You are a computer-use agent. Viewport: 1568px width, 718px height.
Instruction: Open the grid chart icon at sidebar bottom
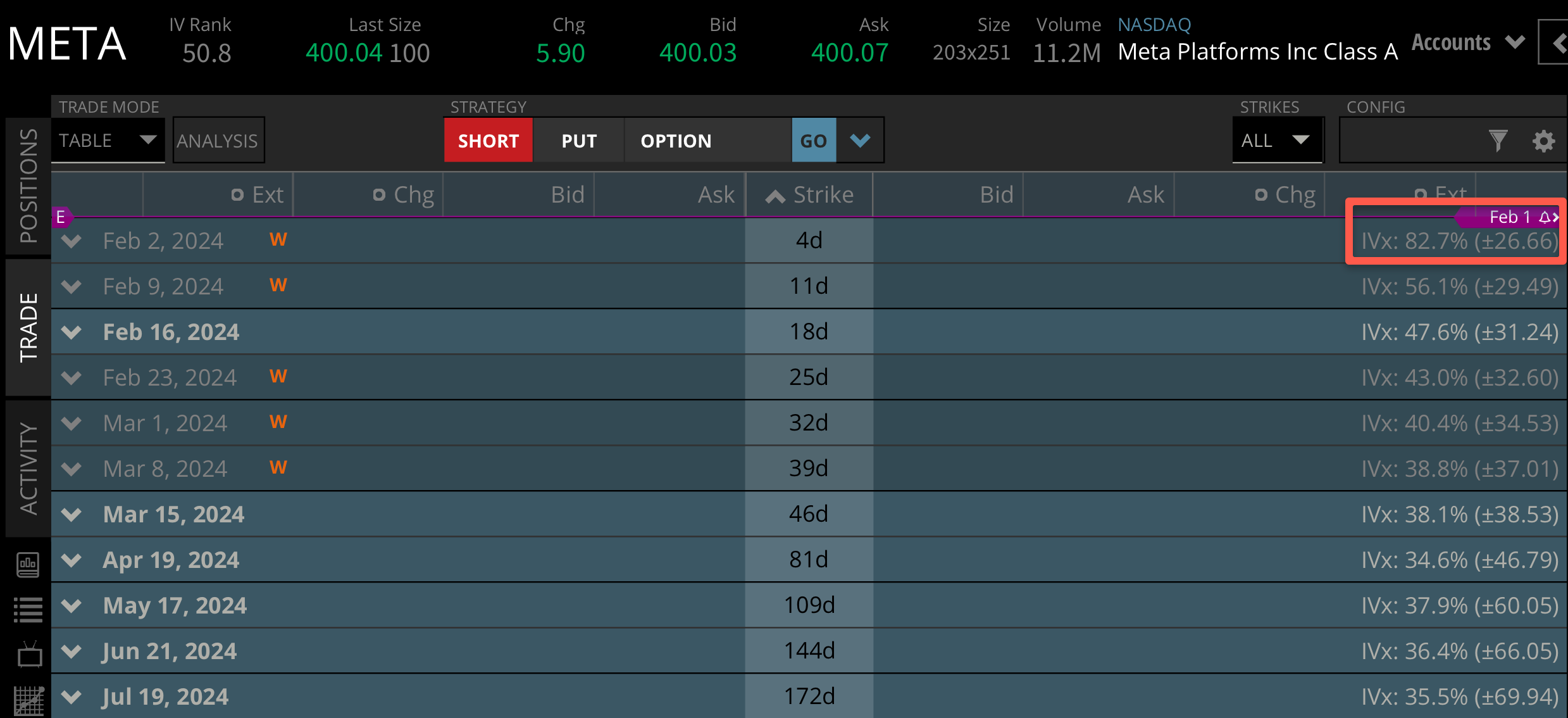click(x=29, y=702)
